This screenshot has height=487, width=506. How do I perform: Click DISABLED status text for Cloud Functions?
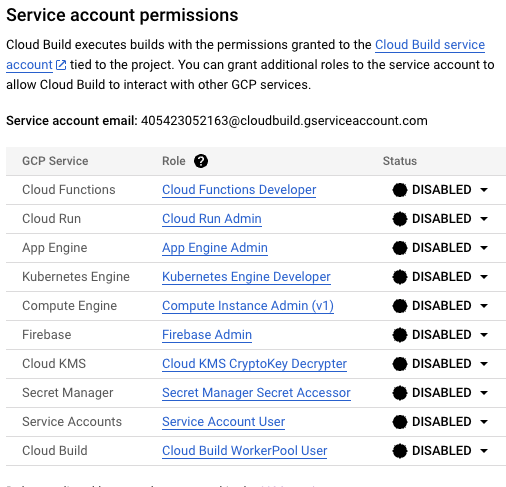pos(442,190)
